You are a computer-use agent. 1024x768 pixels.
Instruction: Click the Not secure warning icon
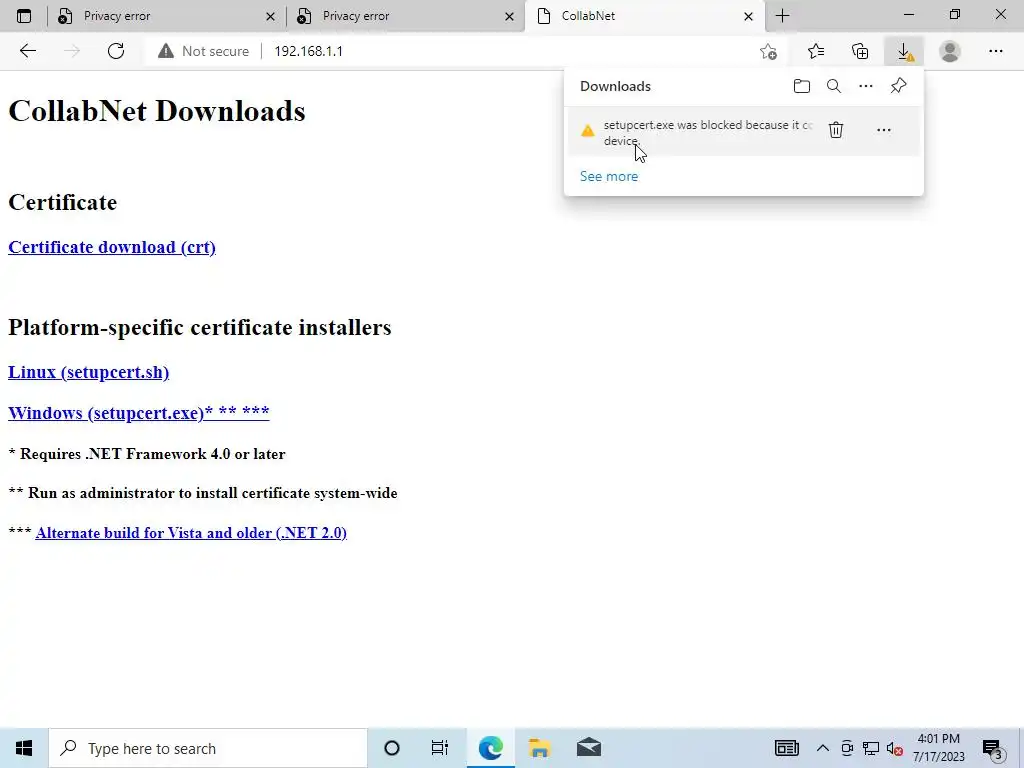tap(166, 51)
